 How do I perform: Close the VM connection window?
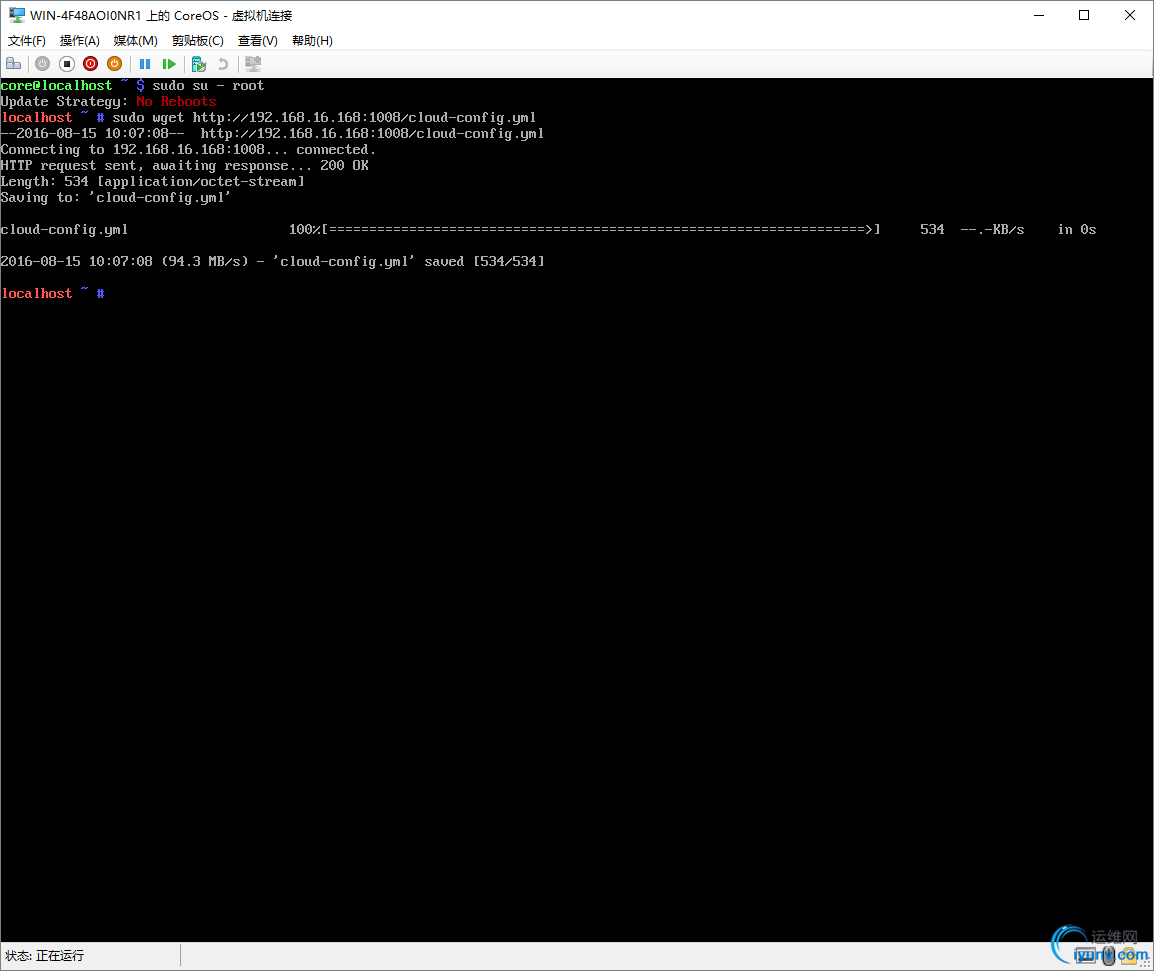pyautogui.click(x=1130, y=15)
